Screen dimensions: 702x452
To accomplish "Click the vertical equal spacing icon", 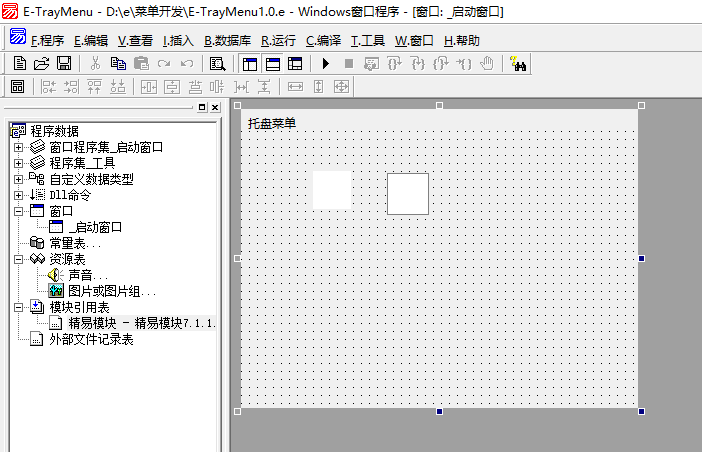I will click(264, 86).
